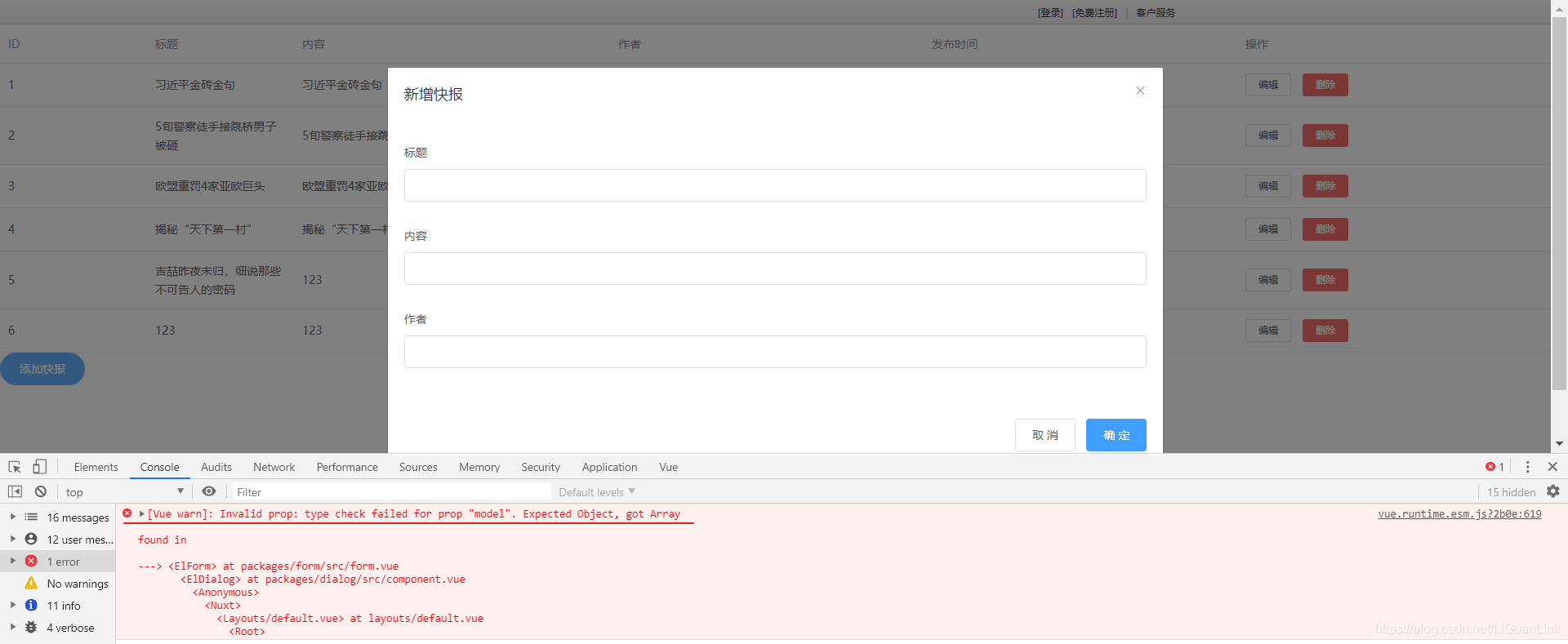Click the red error count badge

1494,467
